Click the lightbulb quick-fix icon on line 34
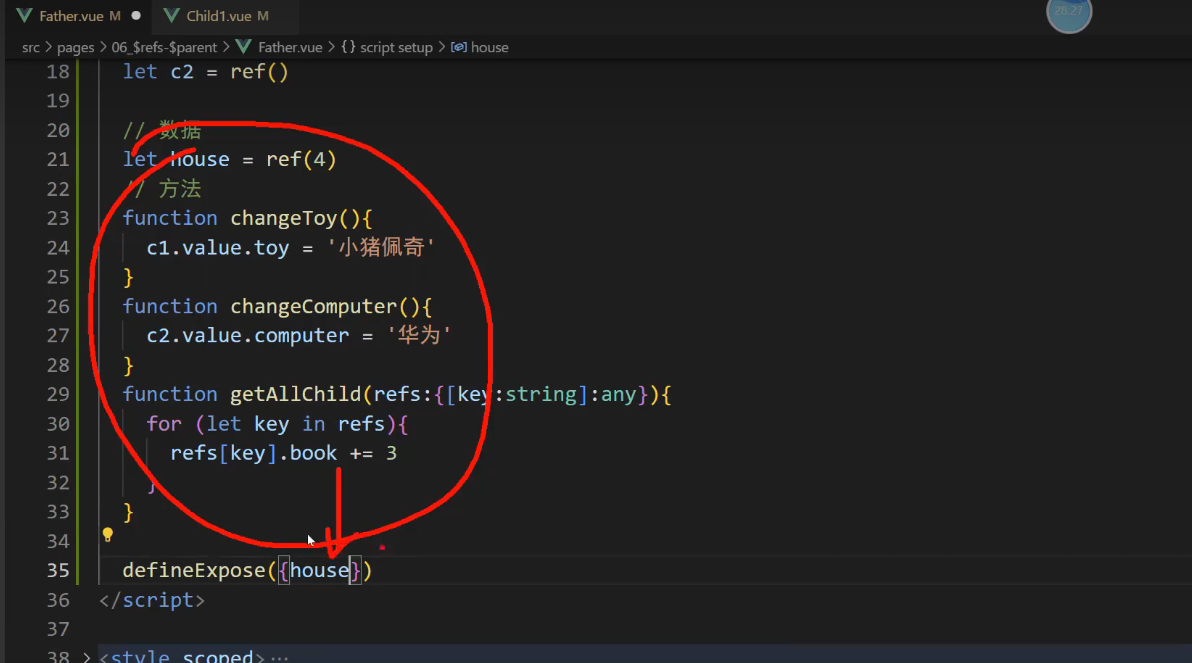Viewport: 1192px width, 663px height. click(107, 535)
